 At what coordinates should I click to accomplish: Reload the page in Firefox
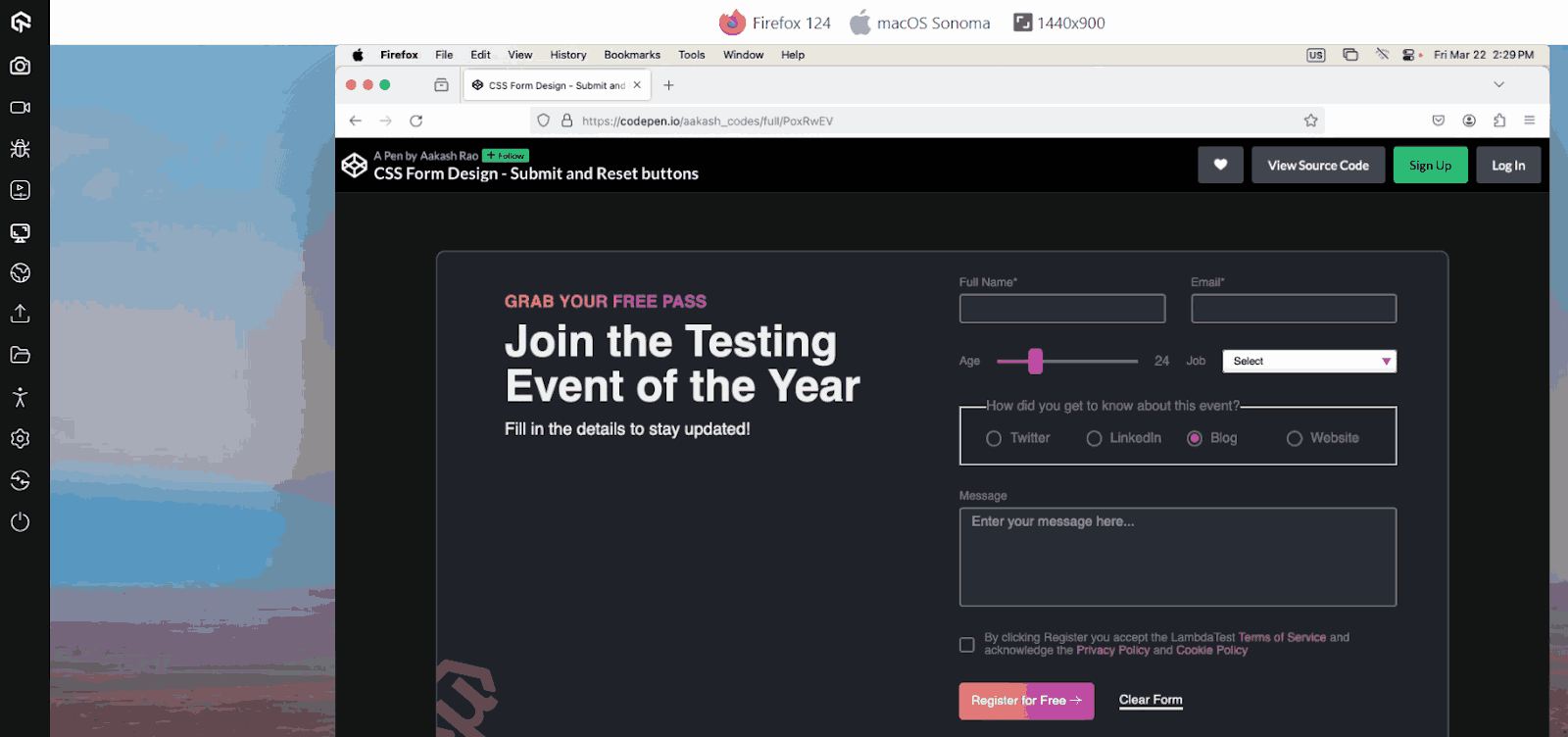click(x=416, y=121)
